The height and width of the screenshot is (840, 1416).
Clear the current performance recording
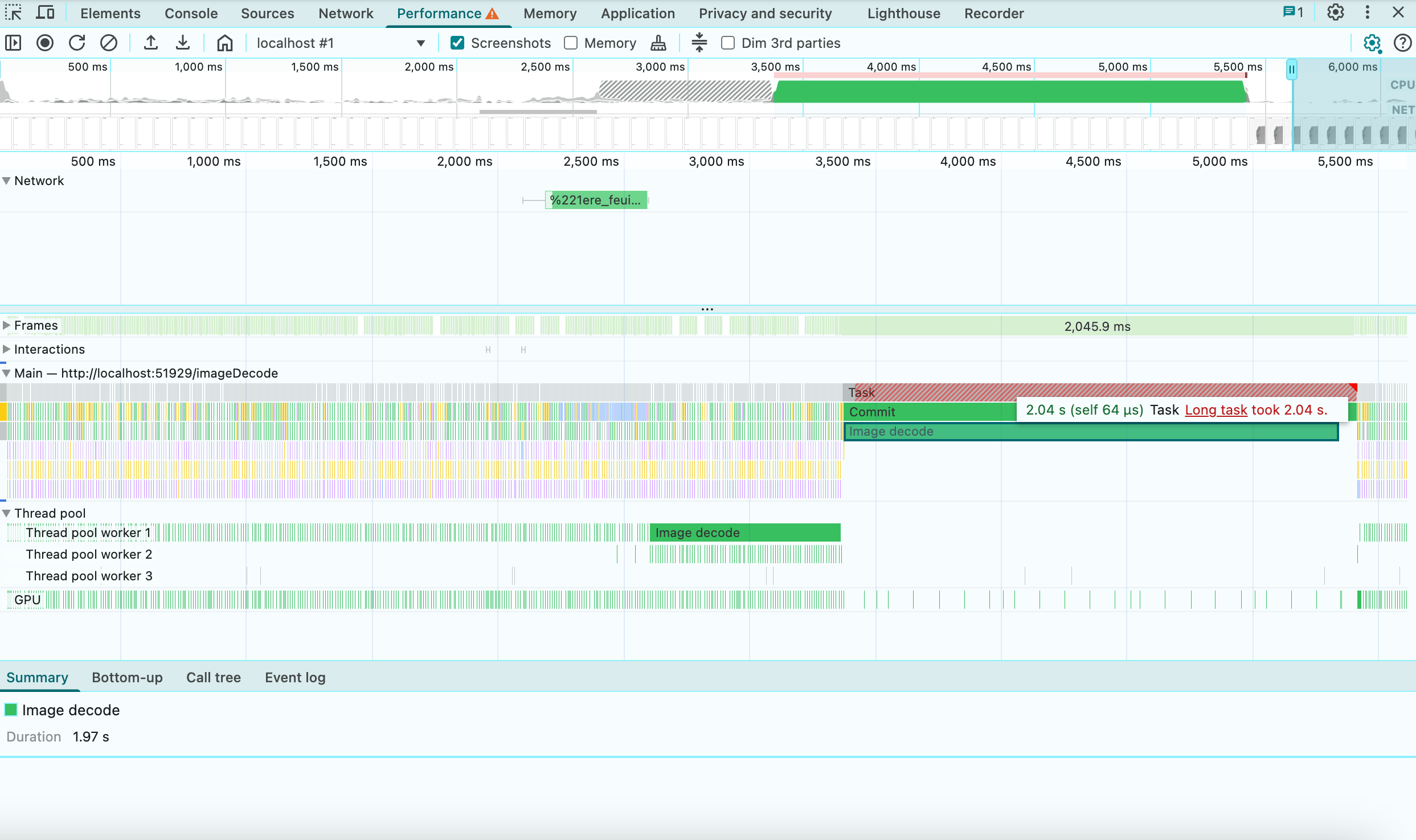tap(109, 43)
